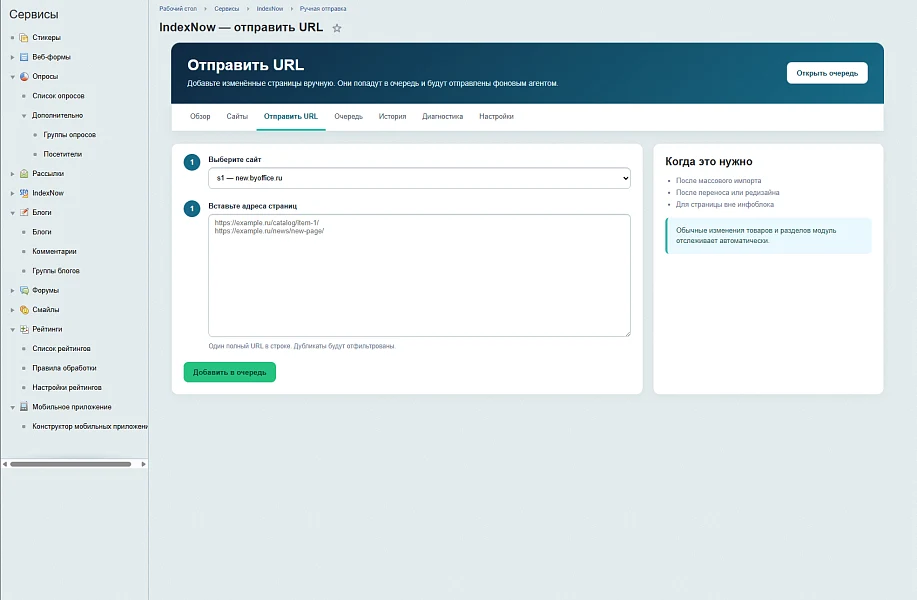Screen dimensions: 917x600
Task: Open the Стикеры sidebar icon
Action: tap(24, 37)
